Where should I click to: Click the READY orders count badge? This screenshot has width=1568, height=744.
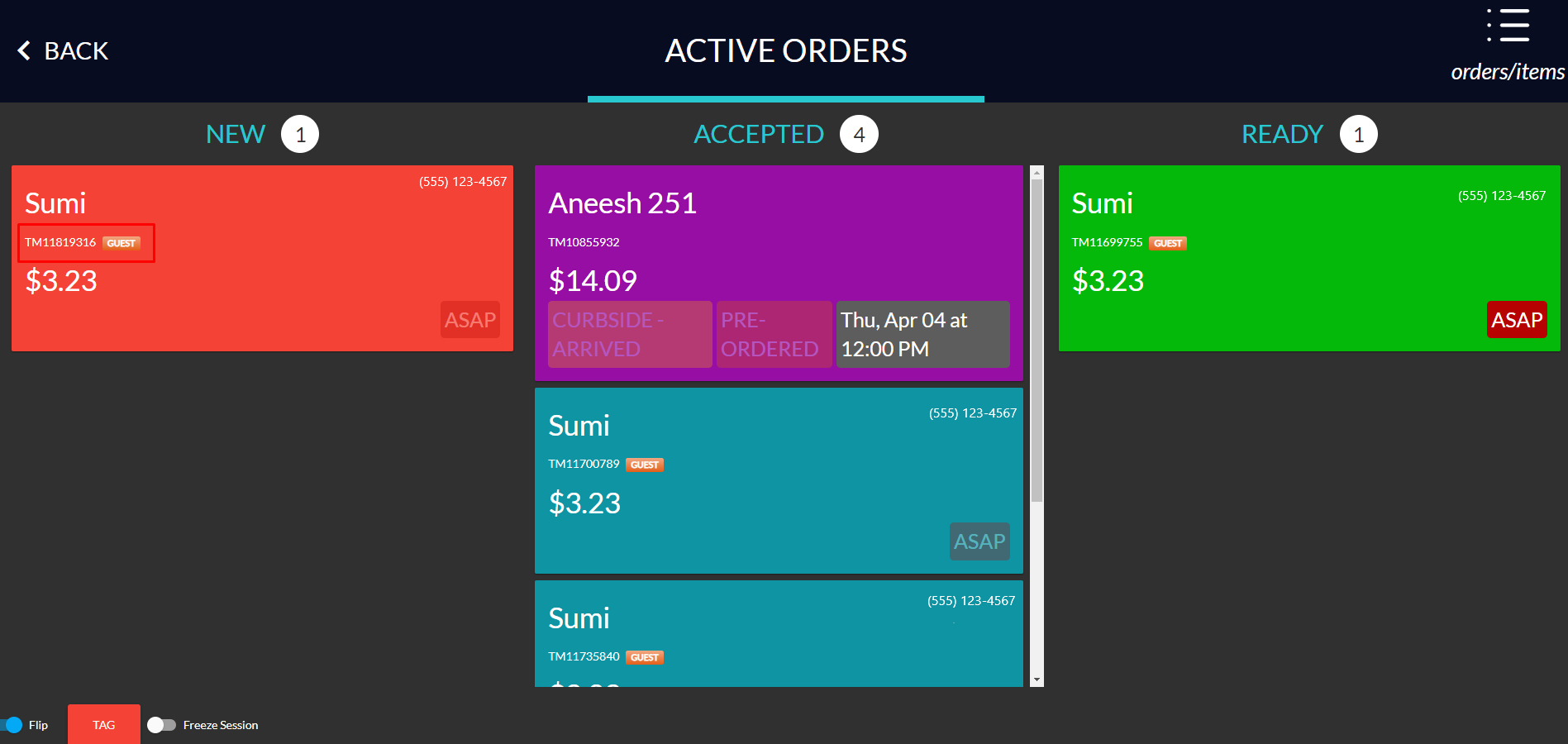point(1358,134)
